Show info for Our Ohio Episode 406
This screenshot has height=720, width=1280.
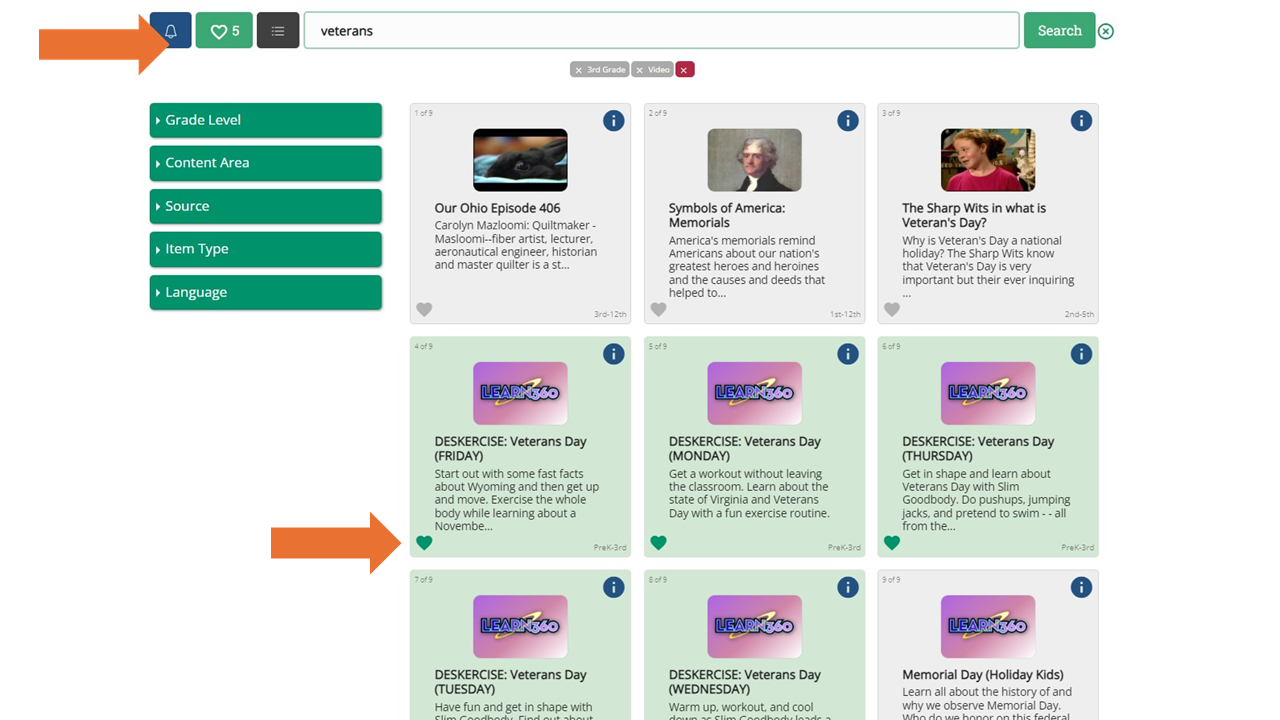614,121
